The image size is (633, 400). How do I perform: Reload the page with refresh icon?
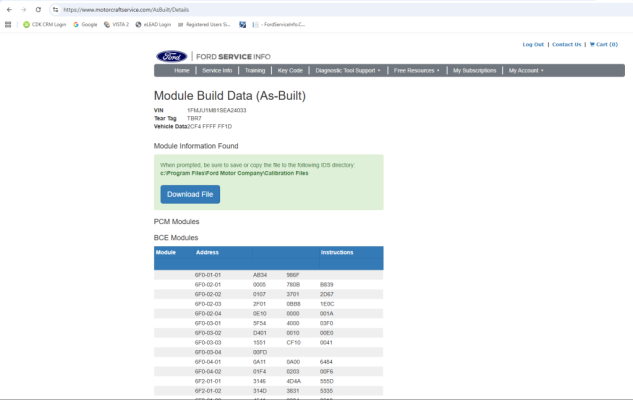point(38,10)
